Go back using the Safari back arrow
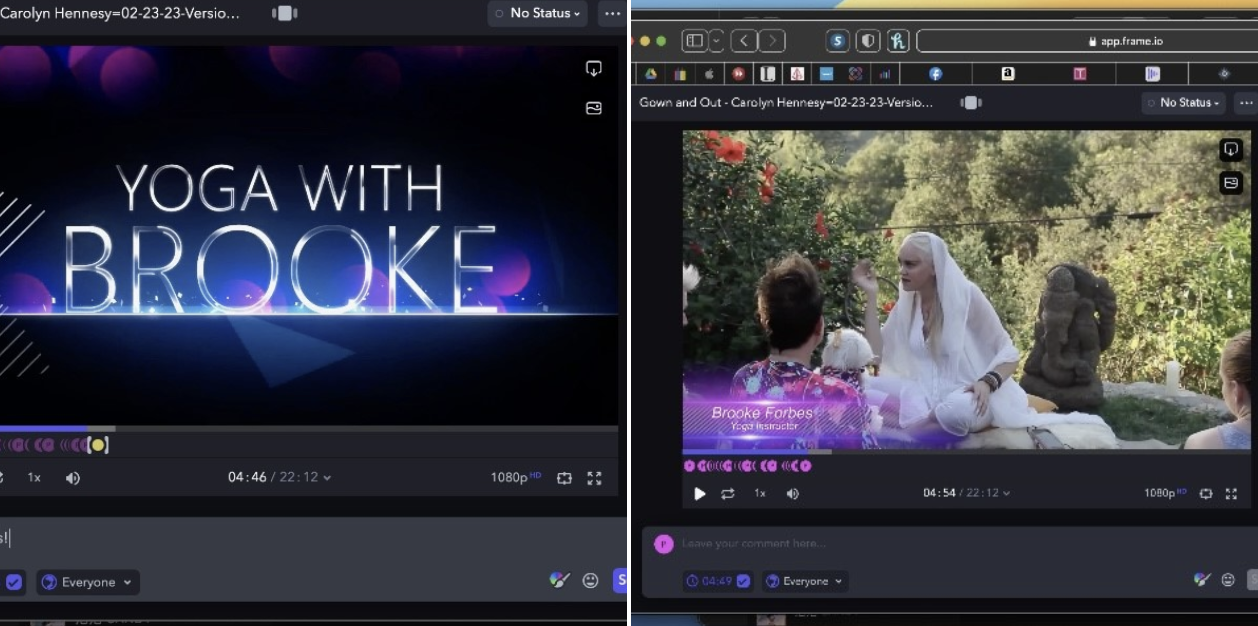This screenshot has height=626, width=1258. [744, 41]
